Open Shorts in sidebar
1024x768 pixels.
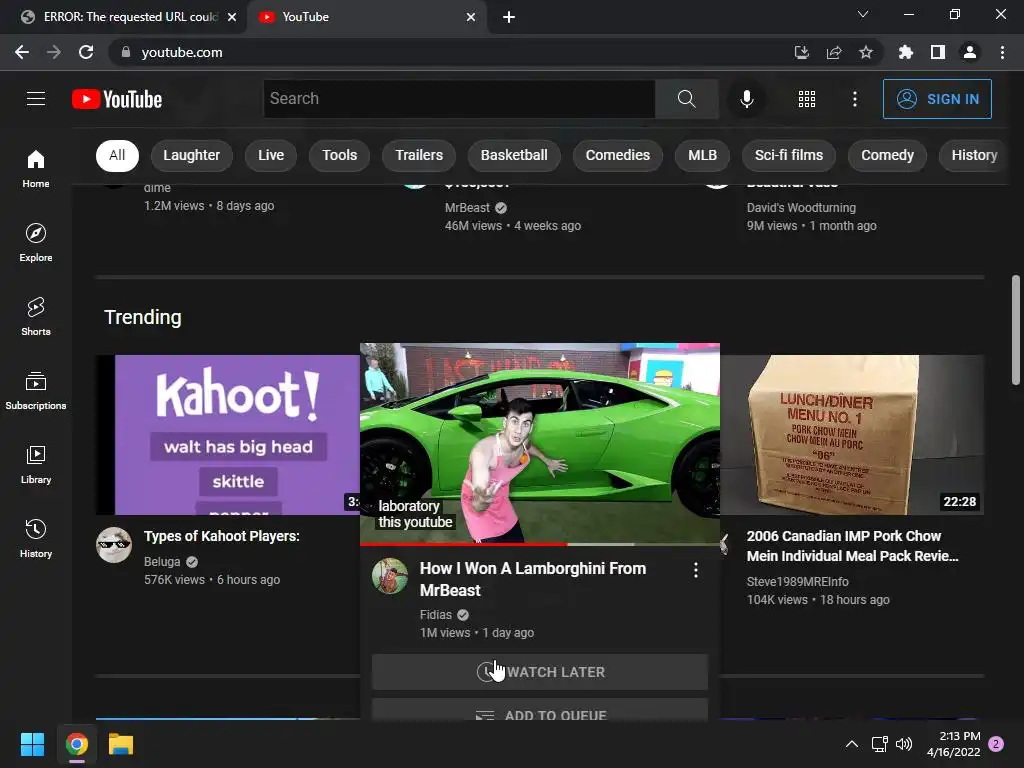(36, 317)
